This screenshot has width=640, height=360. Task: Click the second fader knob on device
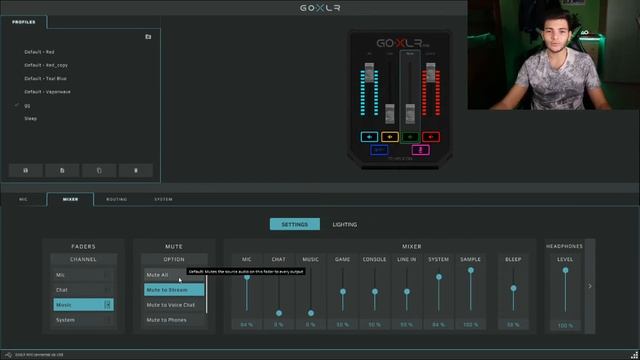390,114
